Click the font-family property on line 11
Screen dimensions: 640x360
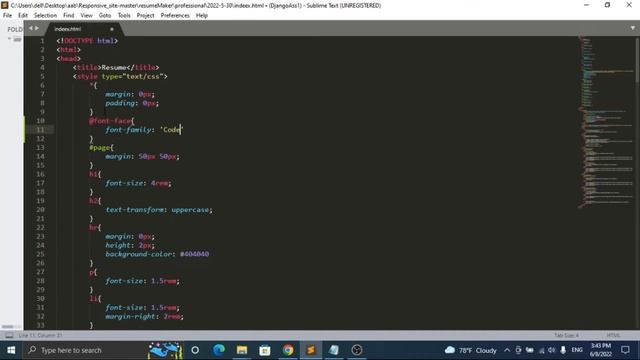click(129, 130)
